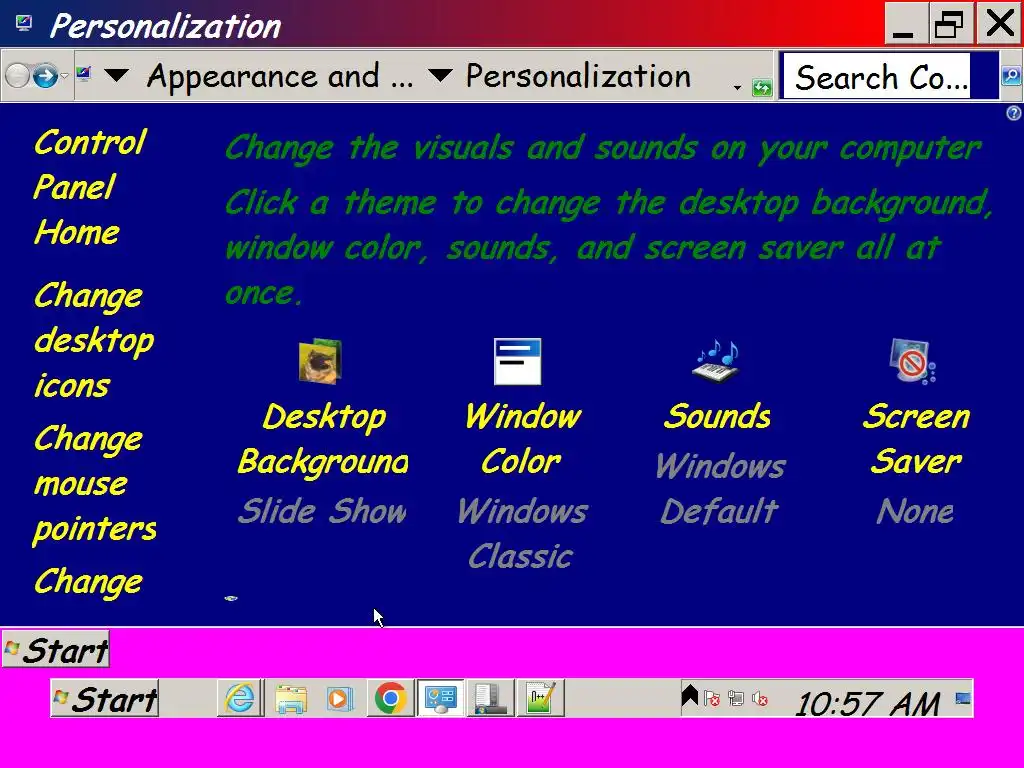Launch Google Chrome from taskbar
1024x768 pixels.
391,698
